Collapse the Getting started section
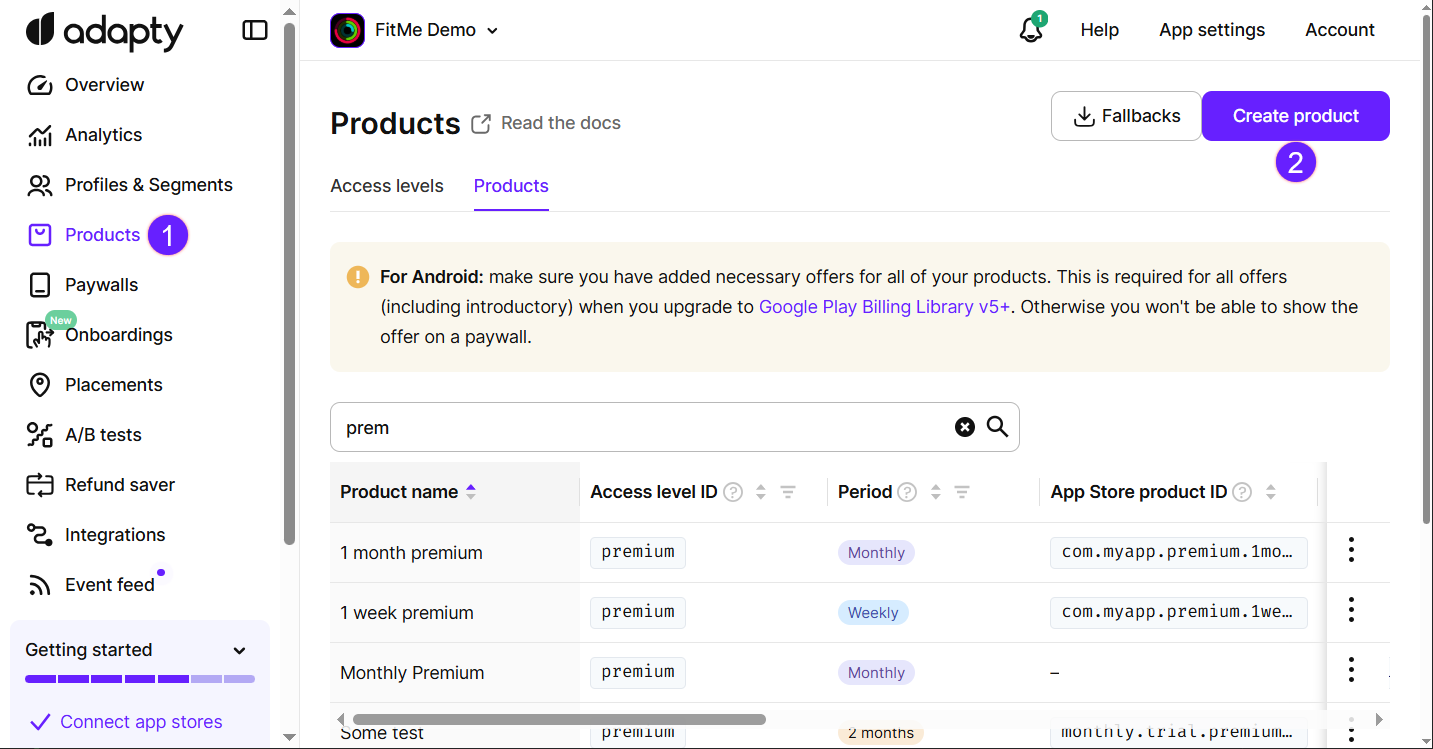The height and width of the screenshot is (749, 1433). coord(239,650)
